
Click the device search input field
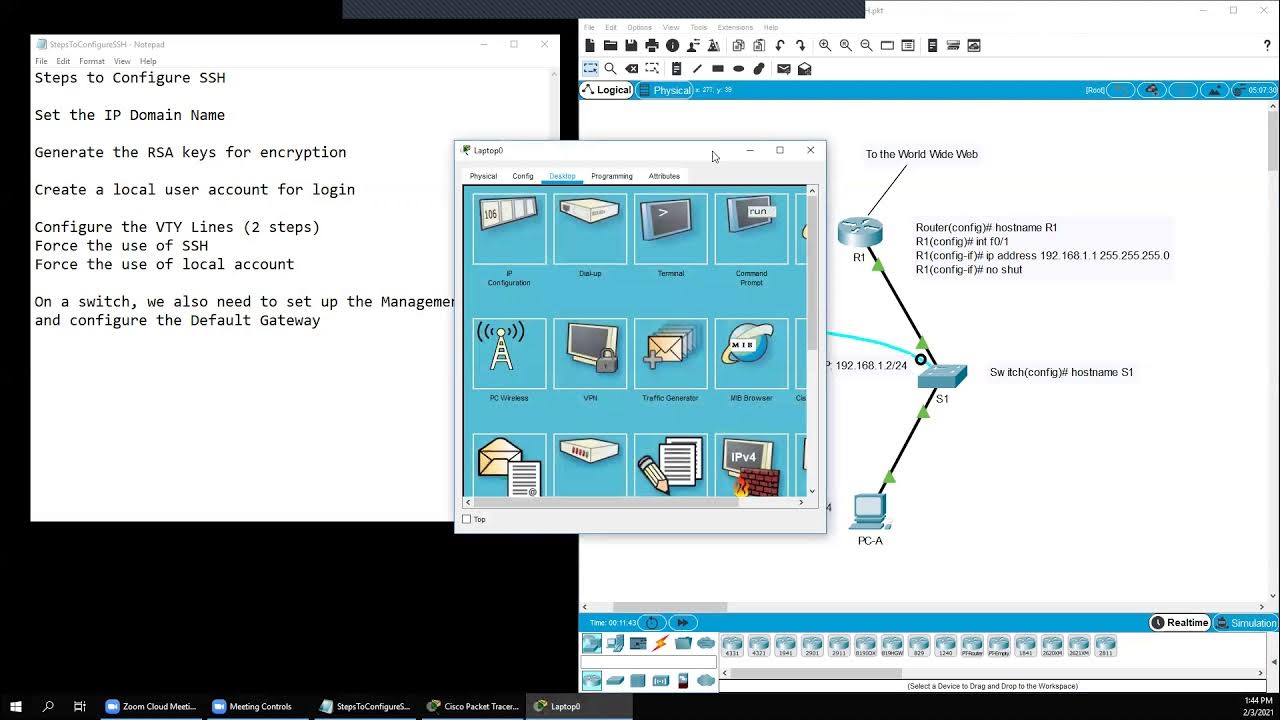coord(648,662)
